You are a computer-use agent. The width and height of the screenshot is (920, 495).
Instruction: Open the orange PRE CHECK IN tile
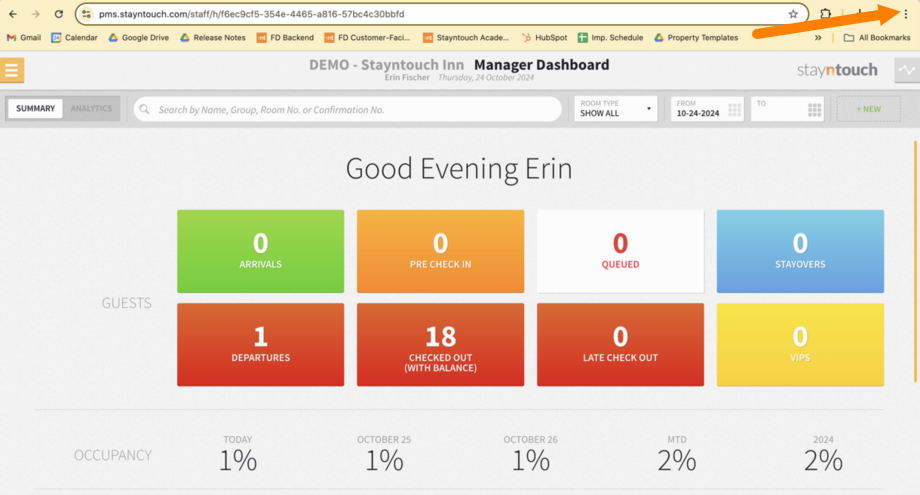tap(441, 251)
